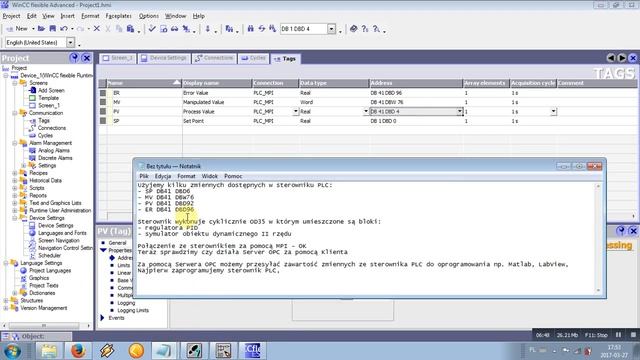640x360 pixels.
Task: Collapse the Screens folder
Action: pos(15,83)
